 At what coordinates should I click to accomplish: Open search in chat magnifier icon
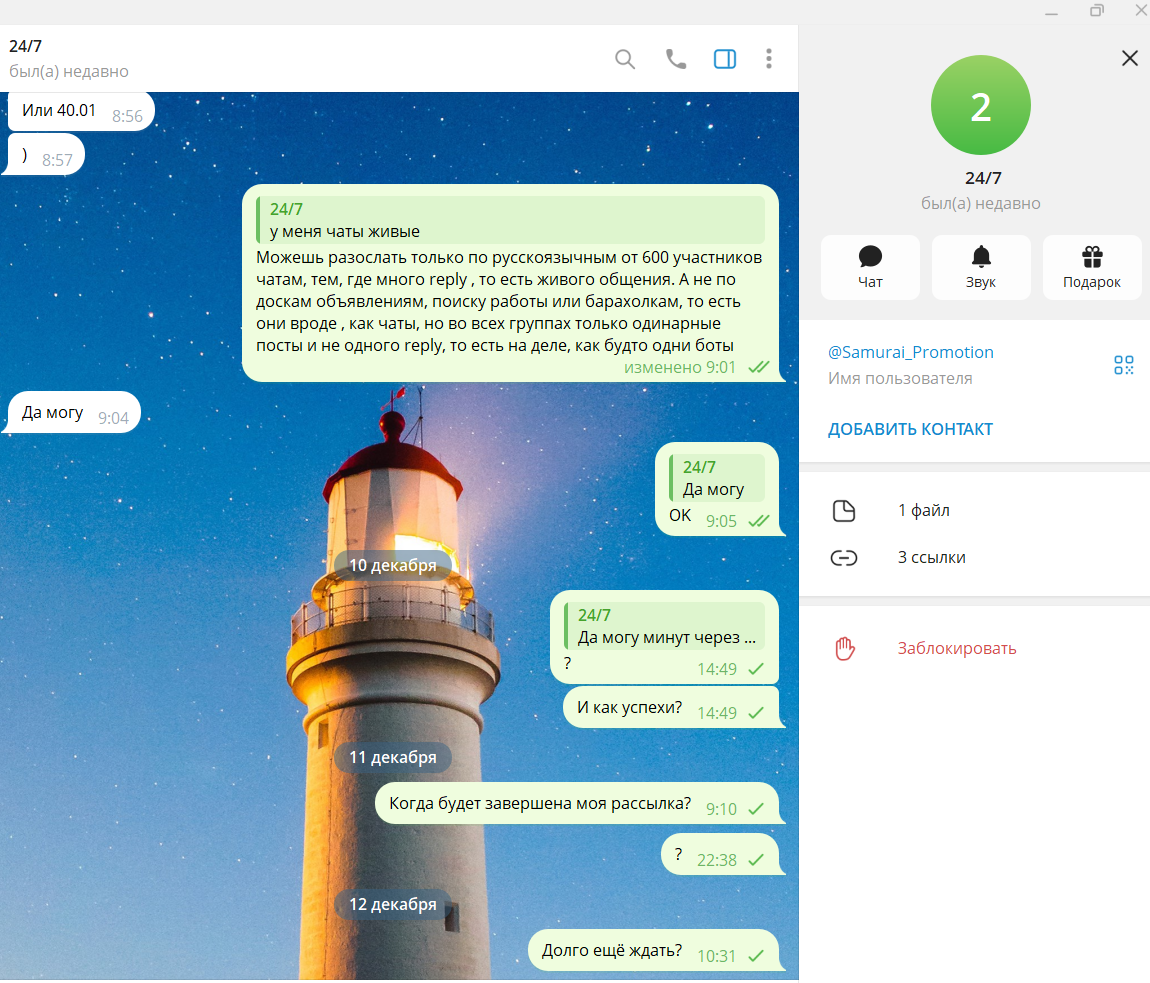pyautogui.click(x=625, y=59)
